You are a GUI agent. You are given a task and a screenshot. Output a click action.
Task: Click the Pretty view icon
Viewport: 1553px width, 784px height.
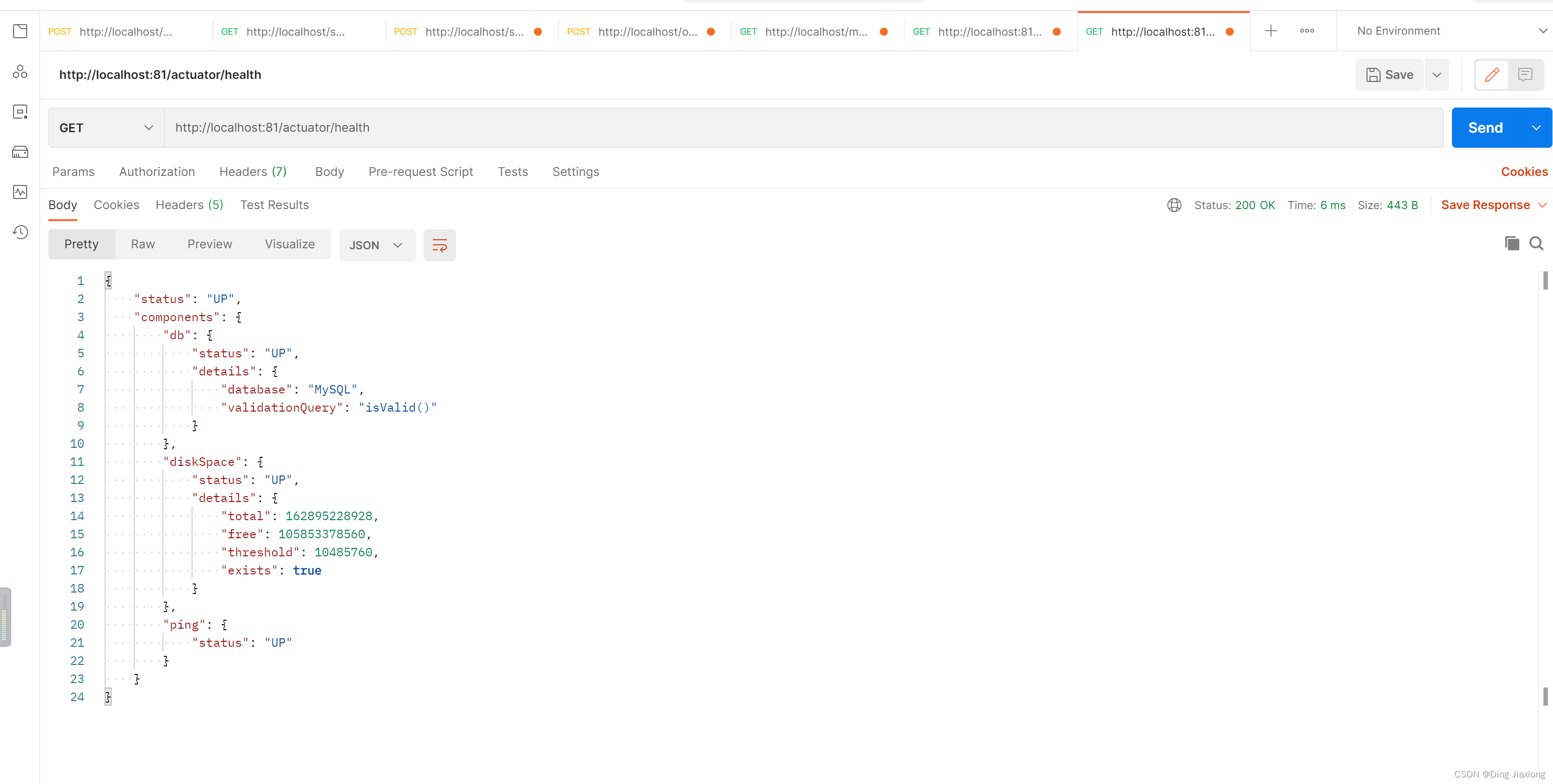[81, 243]
